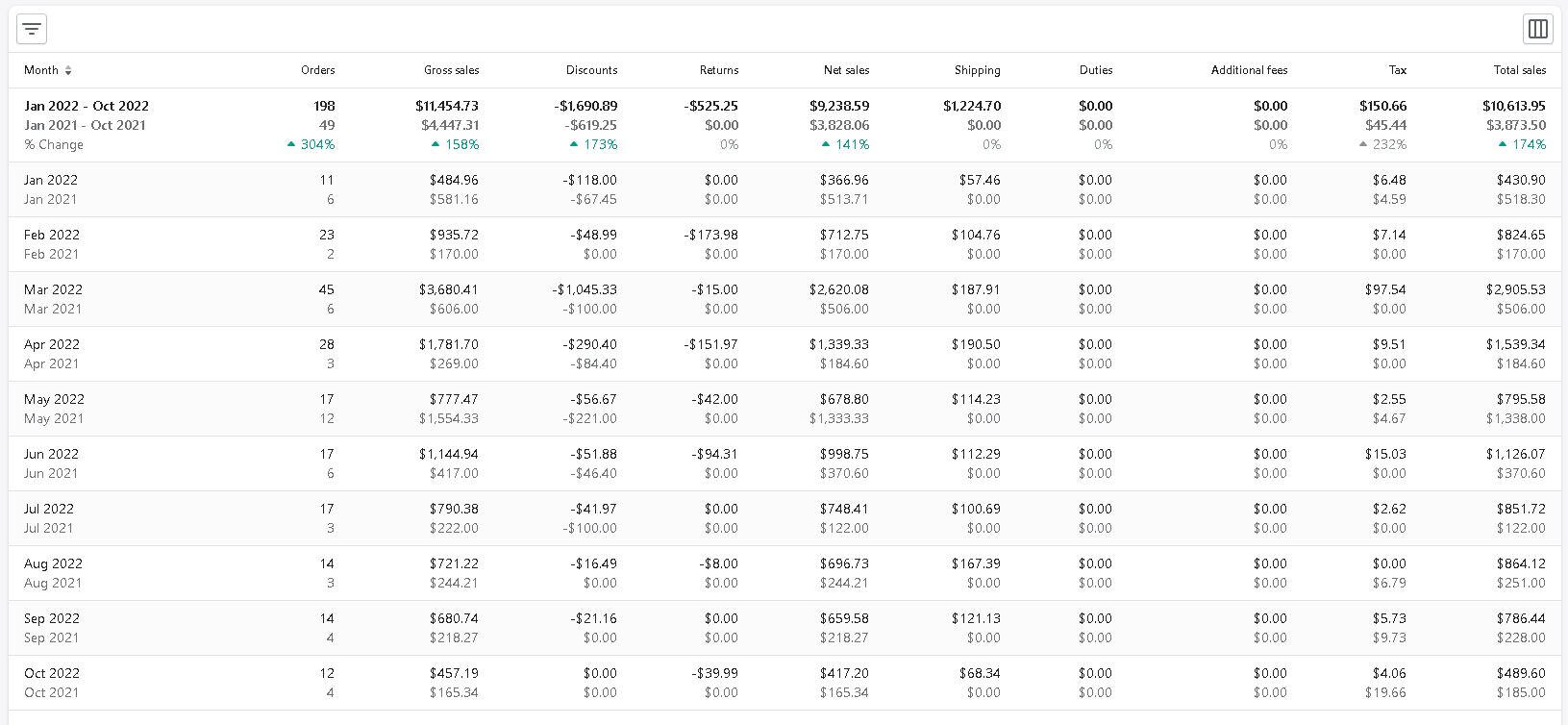Open the filter options icon
This screenshot has height=725, width=1568.
coord(32,29)
